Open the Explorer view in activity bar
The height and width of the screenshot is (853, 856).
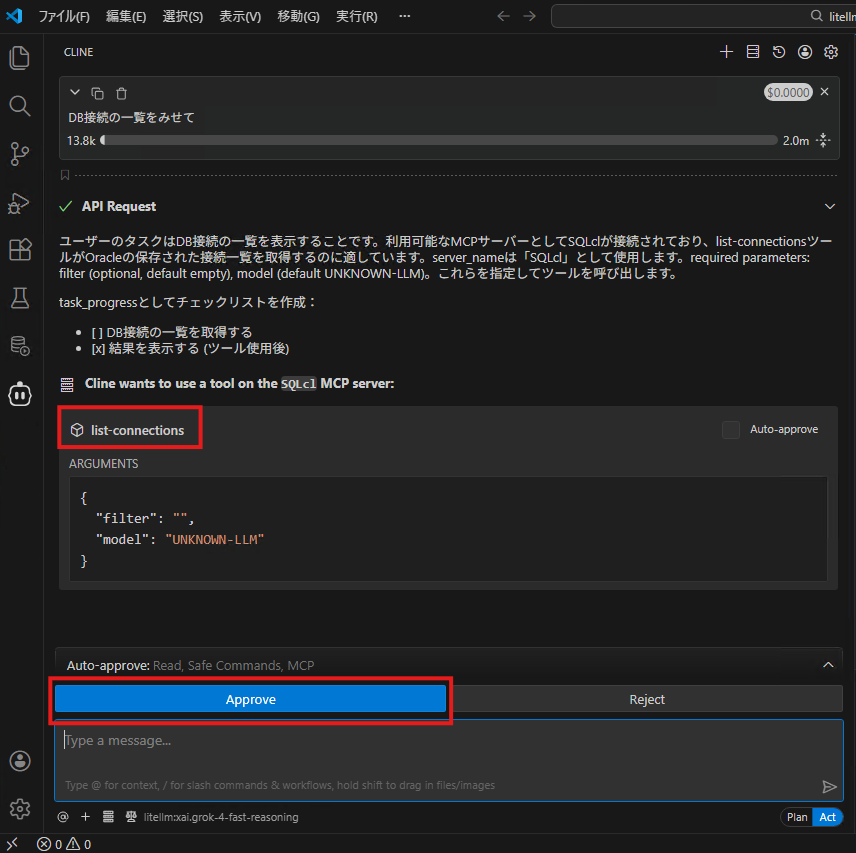[20, 58]
